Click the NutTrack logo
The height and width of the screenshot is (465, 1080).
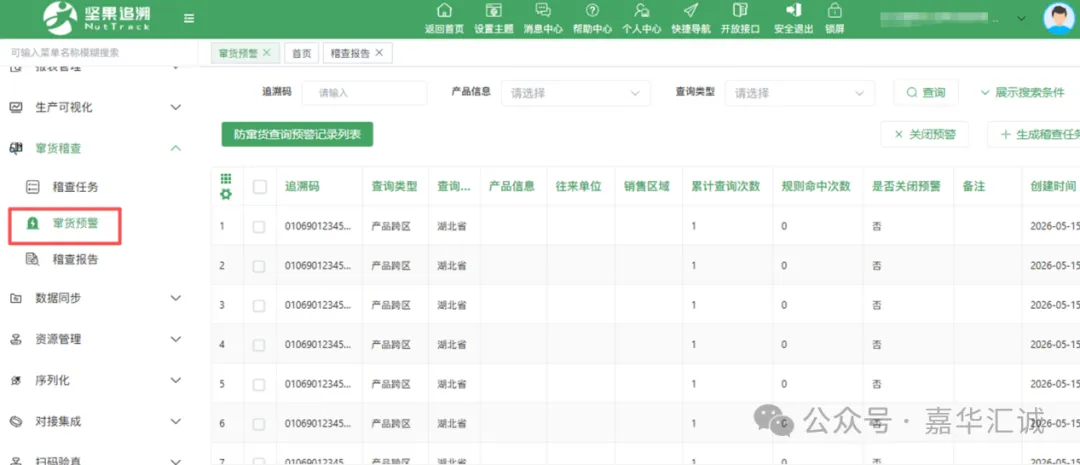[97, 19]
